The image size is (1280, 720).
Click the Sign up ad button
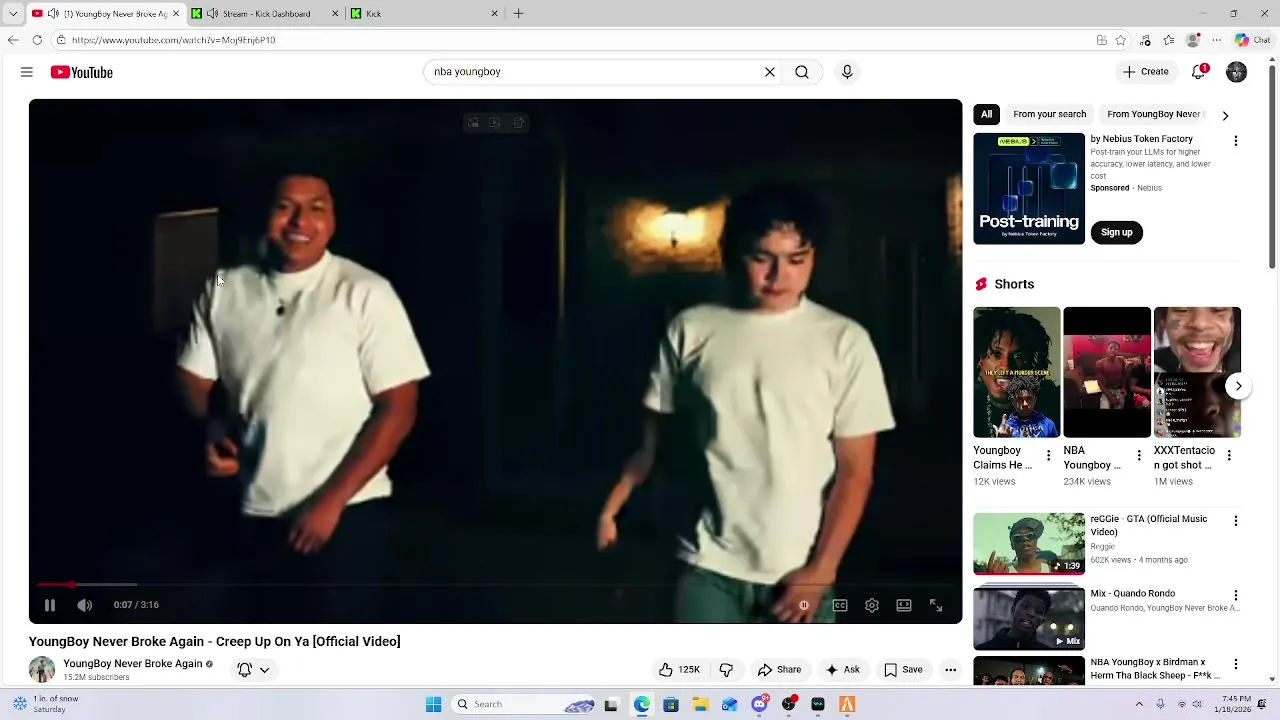(1116, 232)
